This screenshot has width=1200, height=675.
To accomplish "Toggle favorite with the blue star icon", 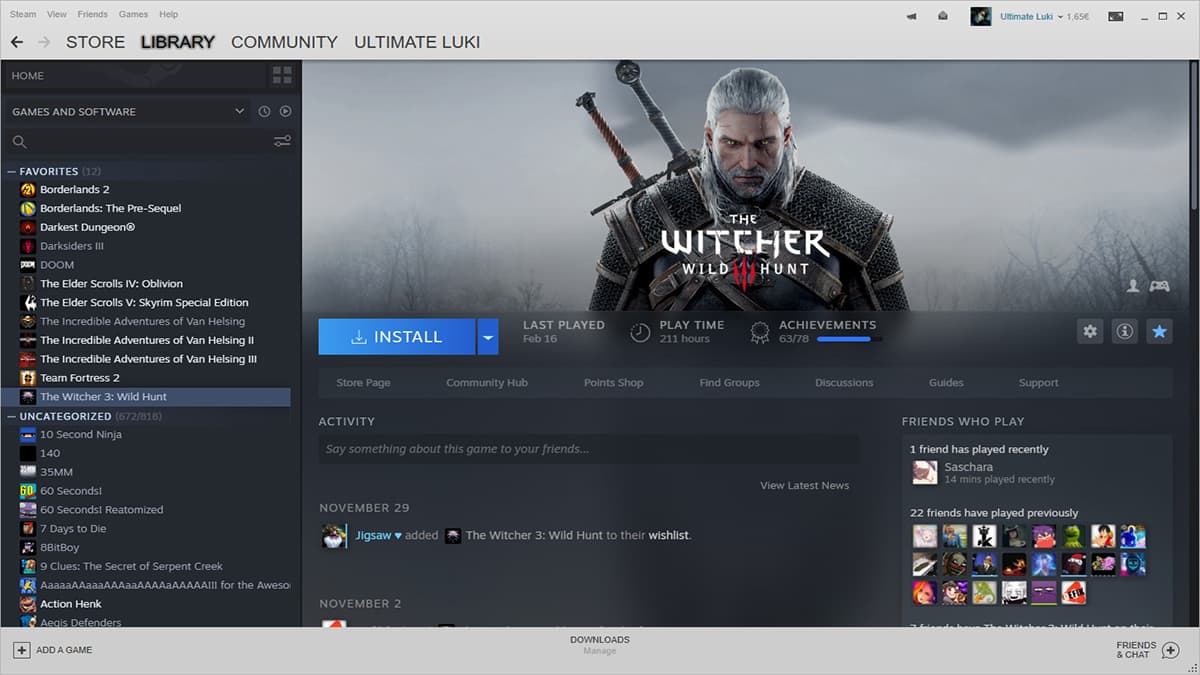I will pyautogui.click(x=1159, y=331).
